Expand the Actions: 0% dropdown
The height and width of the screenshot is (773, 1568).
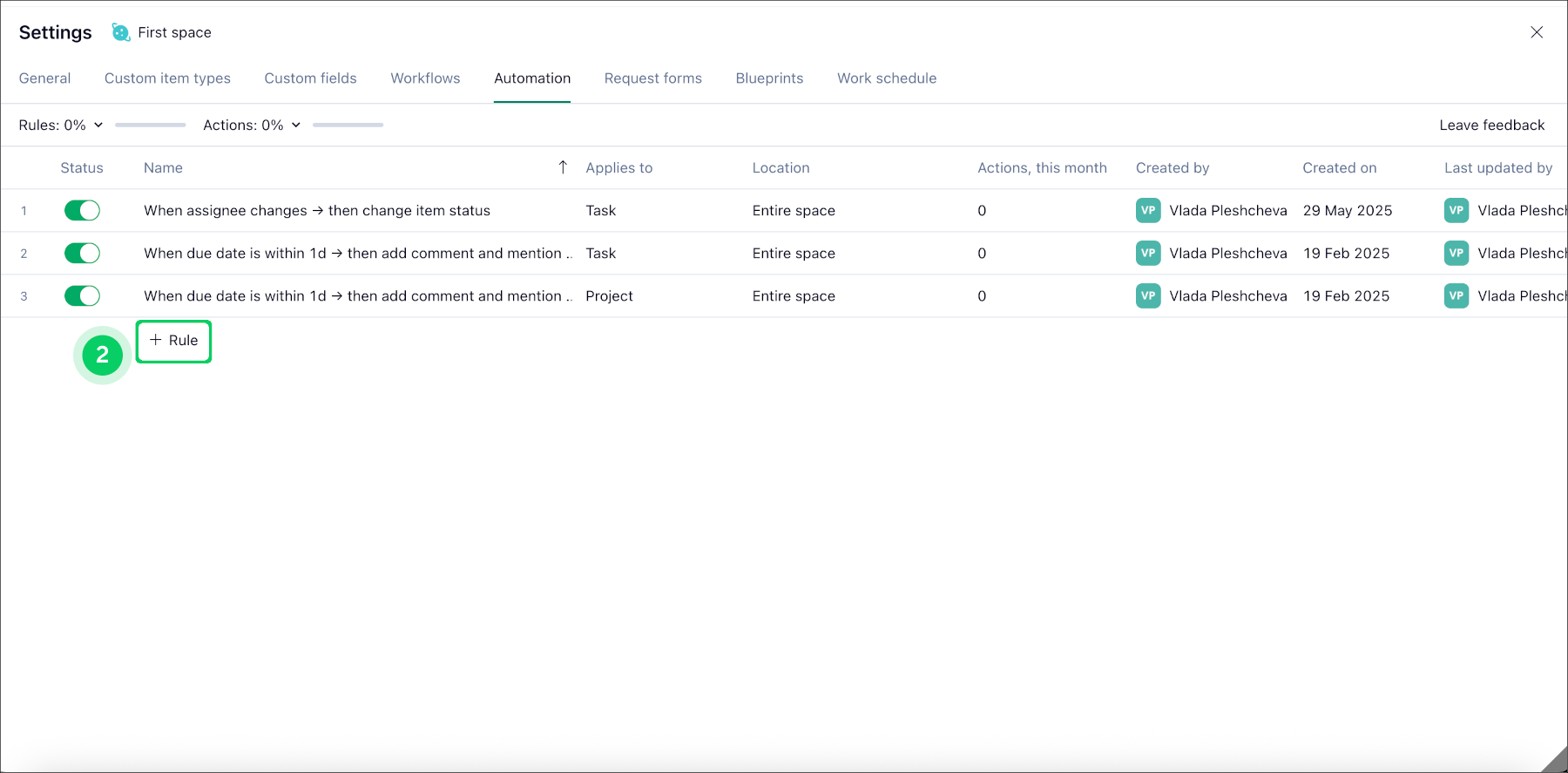(252, 125)
